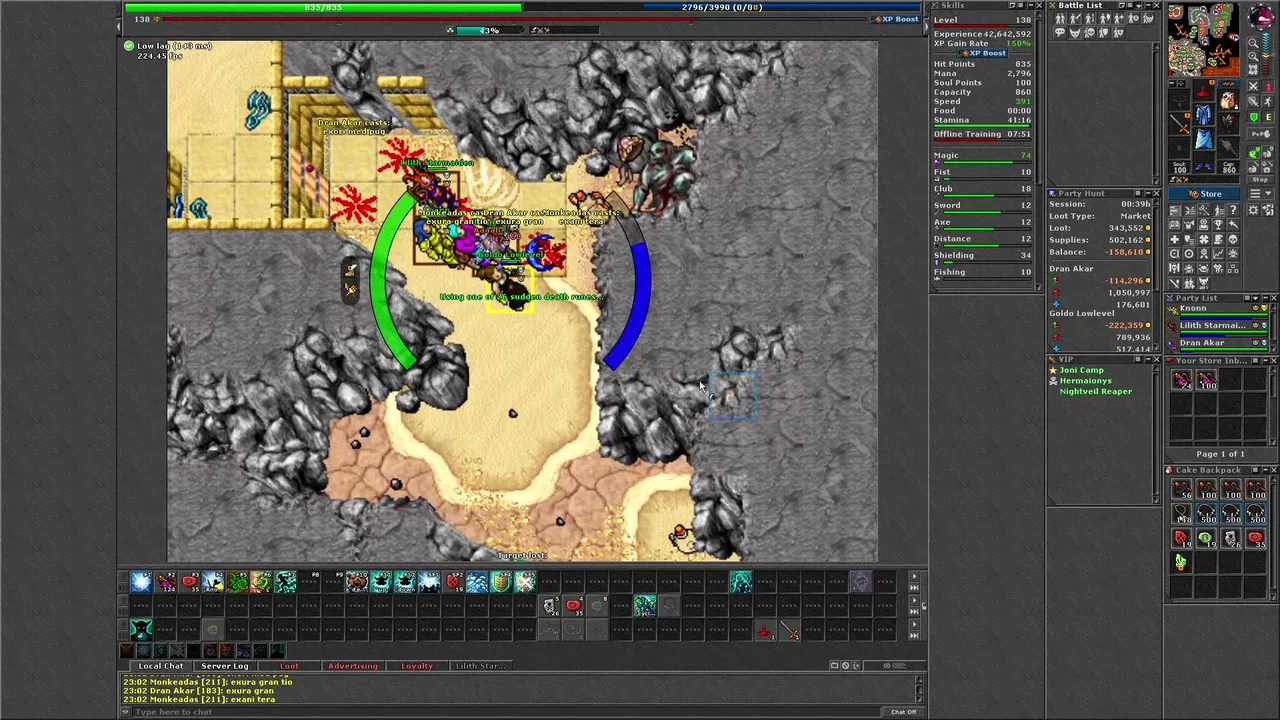Click the Stop button under combat controls
The image size is (1280, 720).
coord(1260,180)
